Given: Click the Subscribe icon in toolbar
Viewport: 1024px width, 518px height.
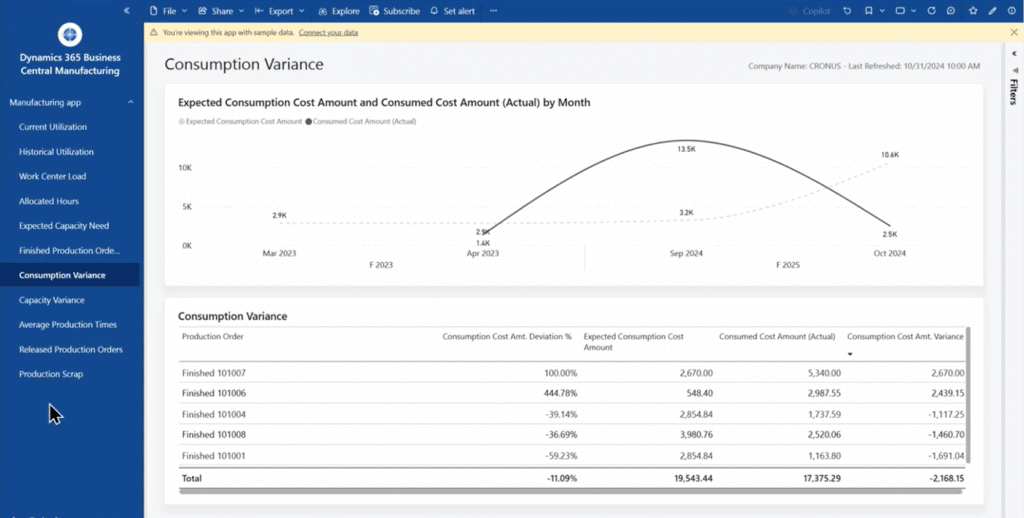Looking at the screenshot, I should [394, 11].
